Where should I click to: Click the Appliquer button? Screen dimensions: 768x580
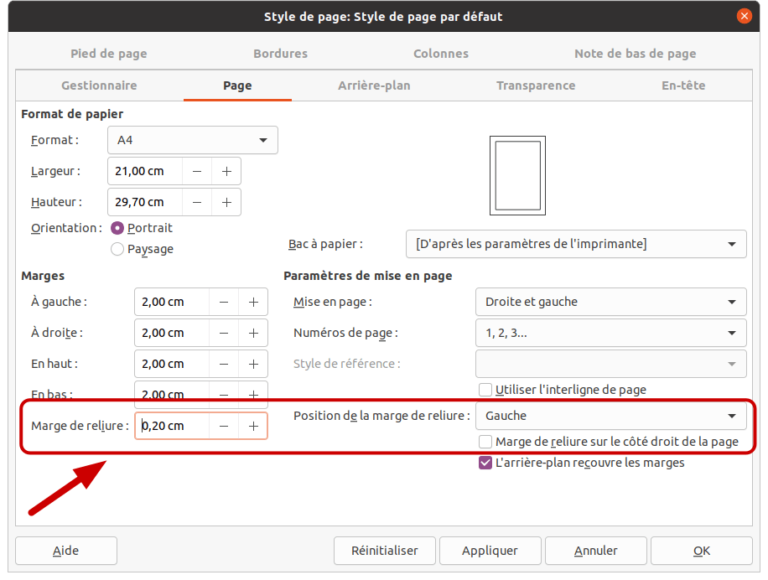click(x=490, y=551)
